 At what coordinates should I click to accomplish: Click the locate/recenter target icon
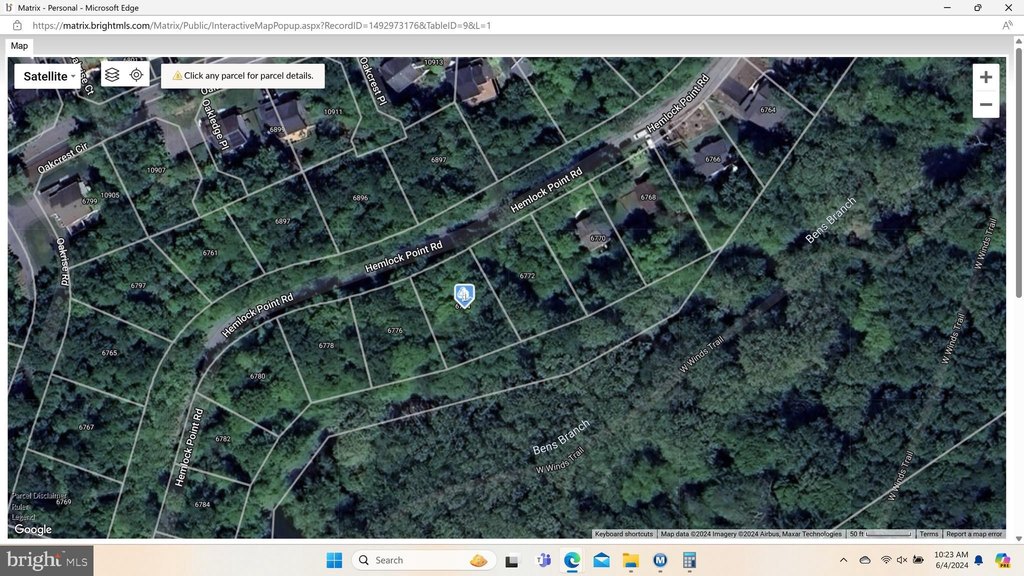[x=137, y=75]
